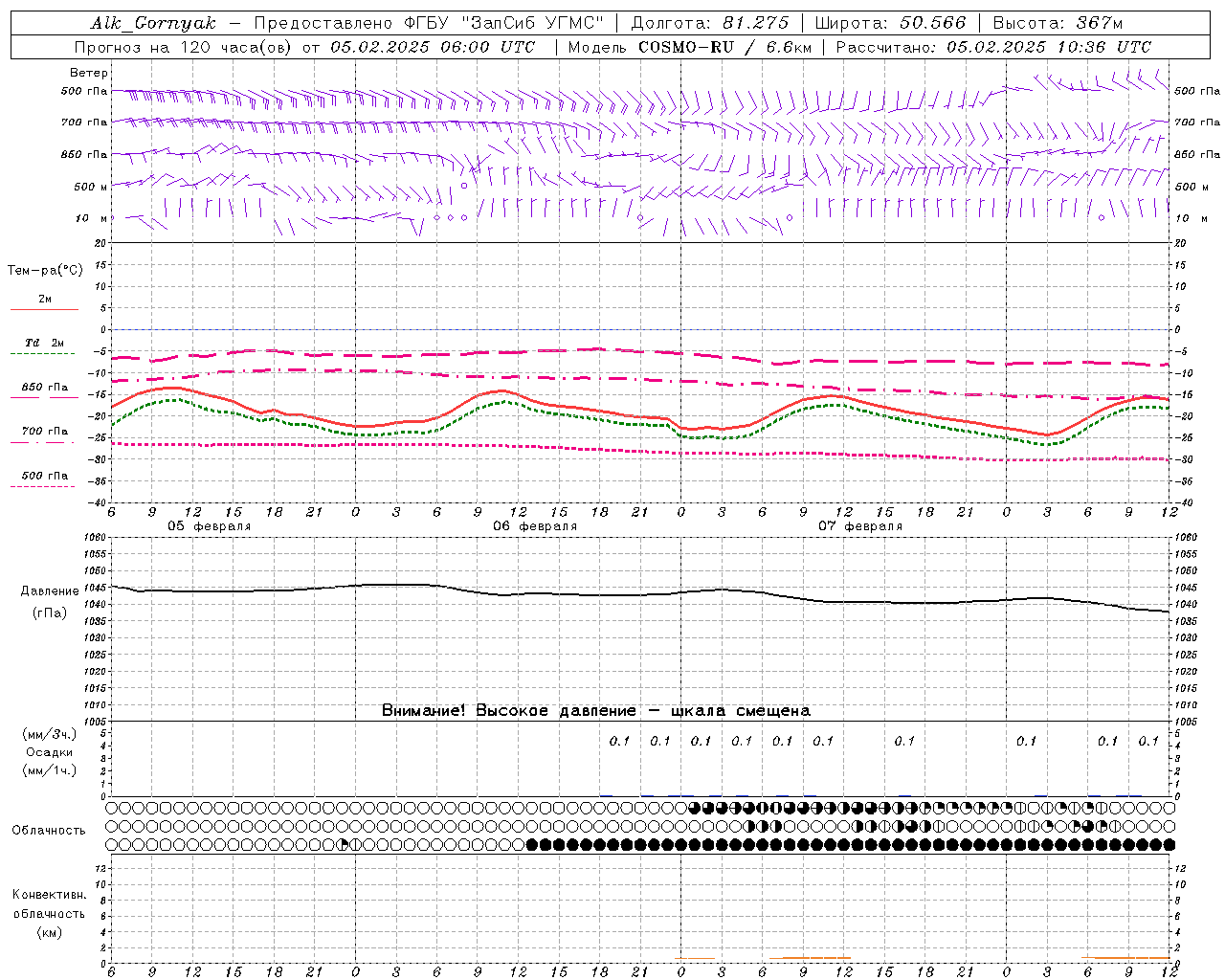Click the Осадки precipitation label

click(50, 752)
